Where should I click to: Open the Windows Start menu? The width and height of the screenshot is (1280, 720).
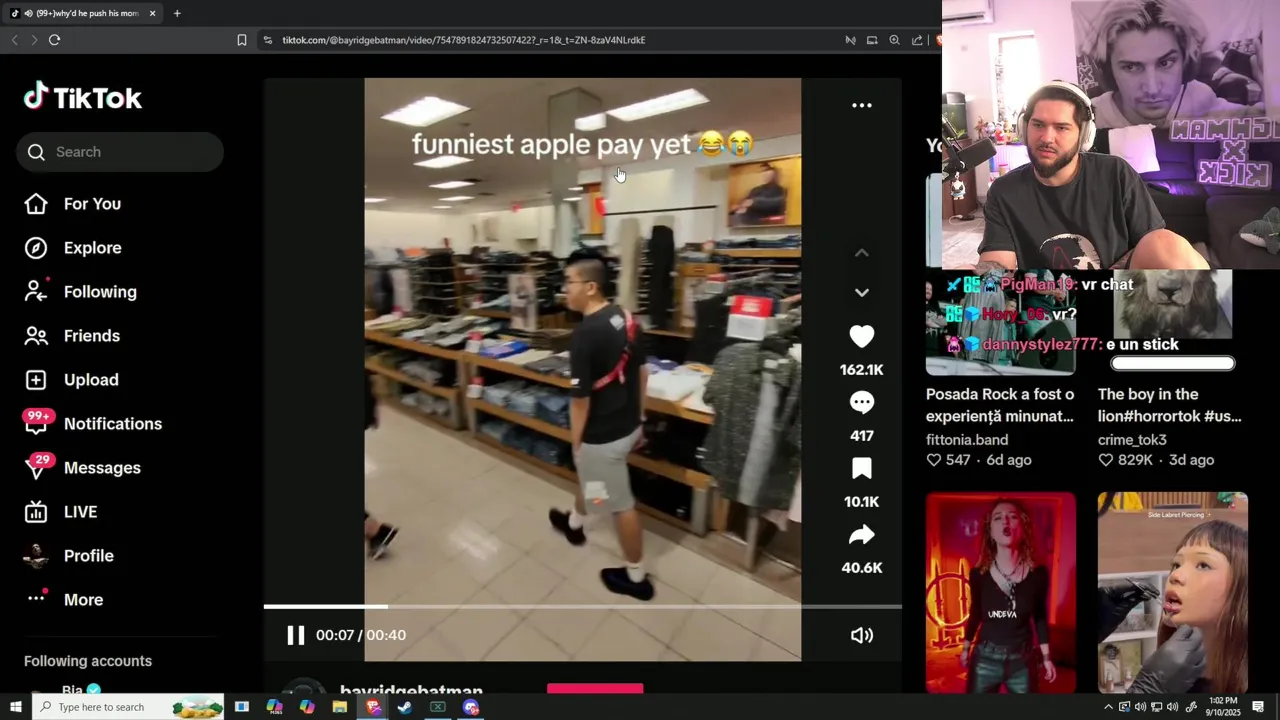[x=15, y=707]
